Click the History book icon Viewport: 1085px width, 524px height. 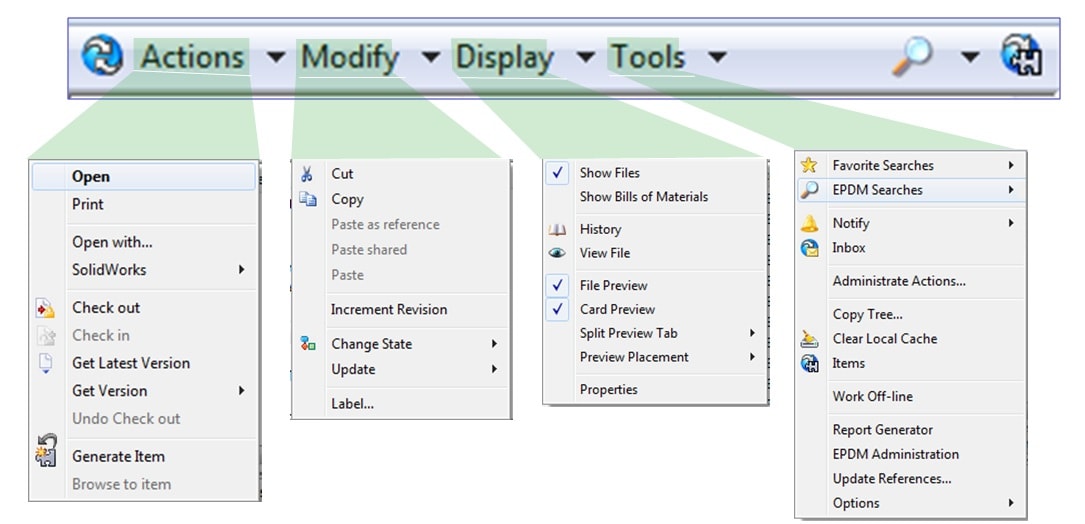coord(557,229)
